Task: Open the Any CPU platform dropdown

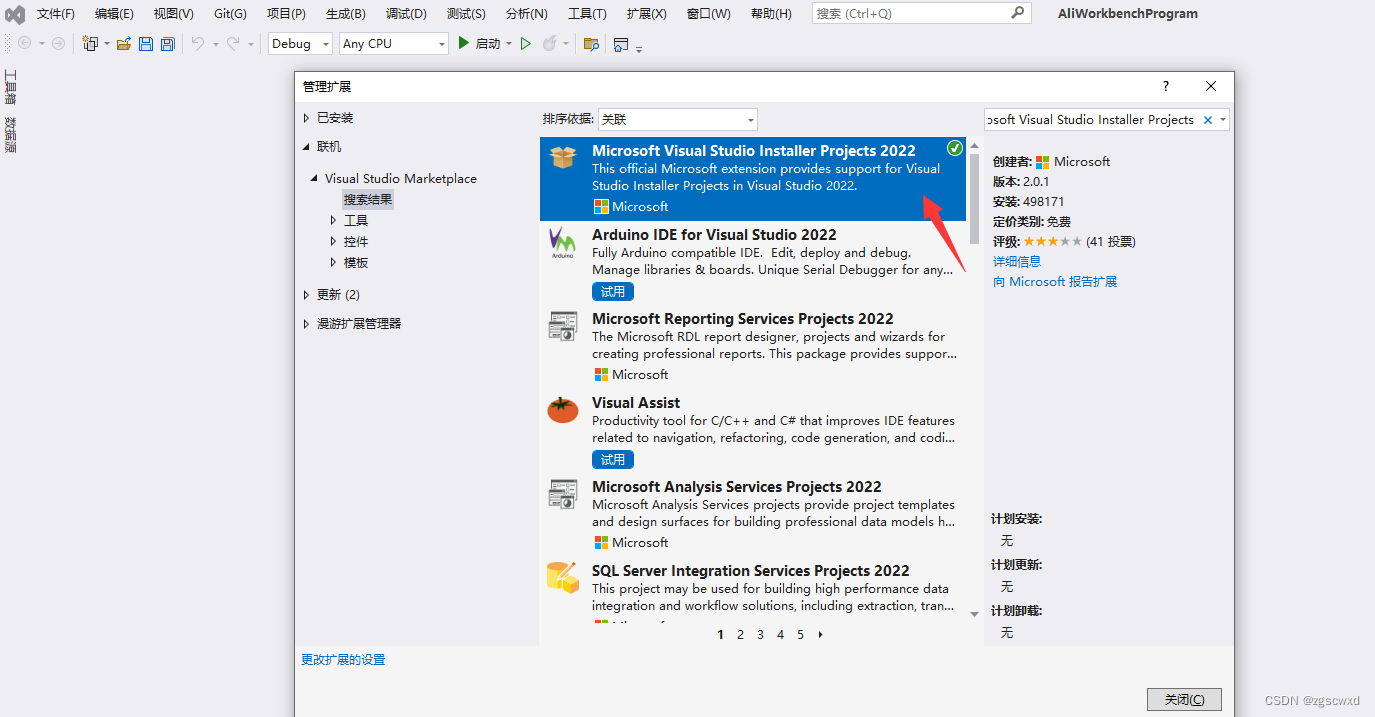Action: (393, 44)
